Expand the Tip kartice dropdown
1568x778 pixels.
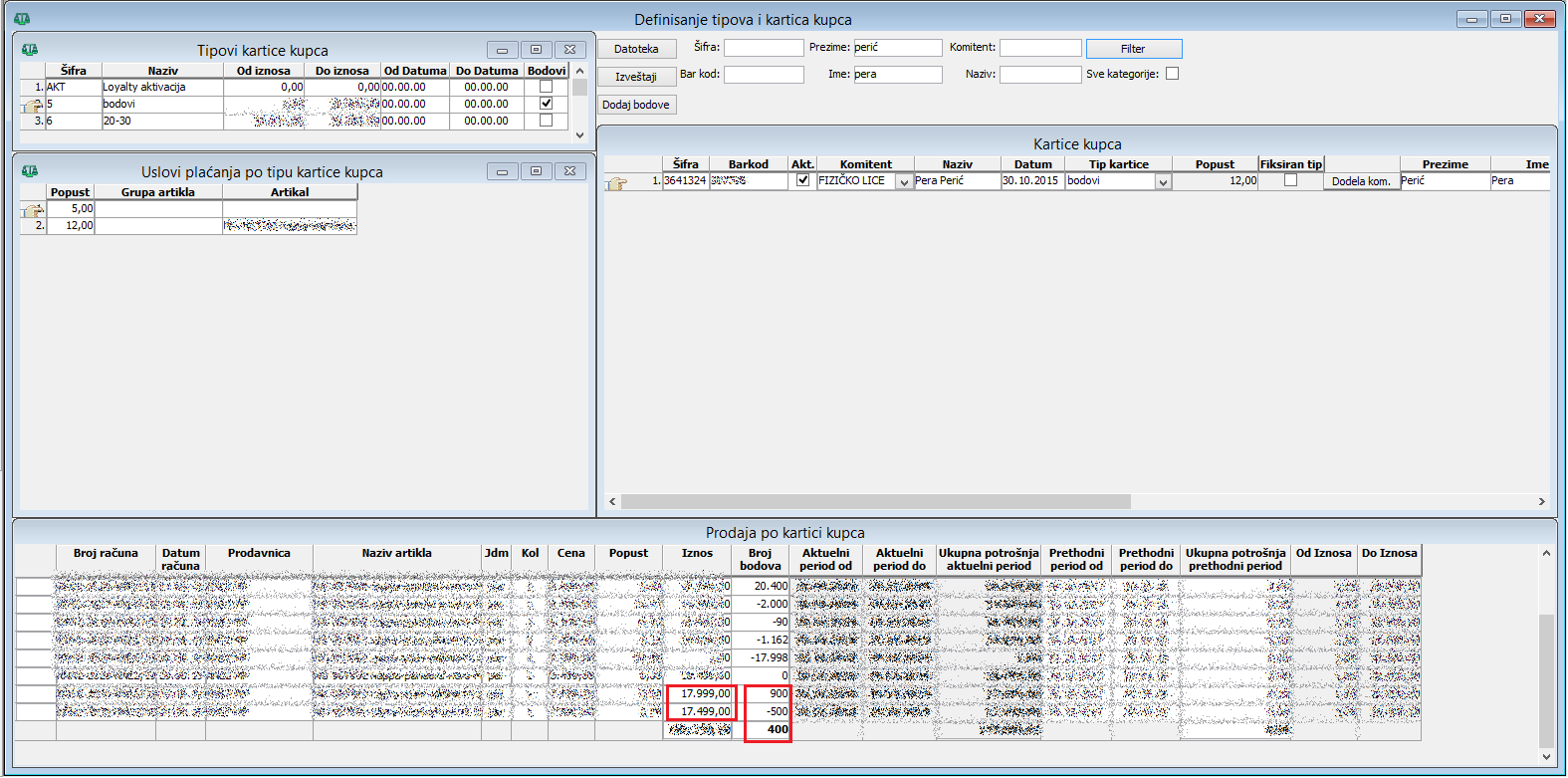[1163, 182]
